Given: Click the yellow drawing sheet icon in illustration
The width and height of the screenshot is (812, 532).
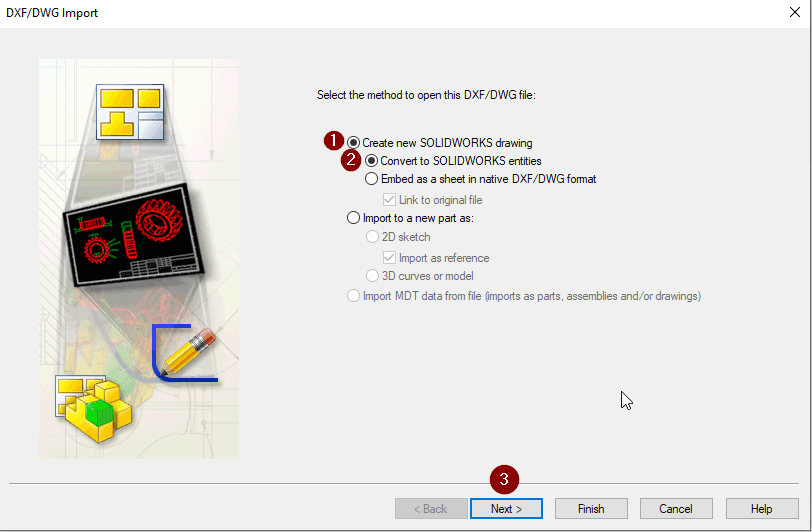Looking at the screenshot, I should coord(129,110).
